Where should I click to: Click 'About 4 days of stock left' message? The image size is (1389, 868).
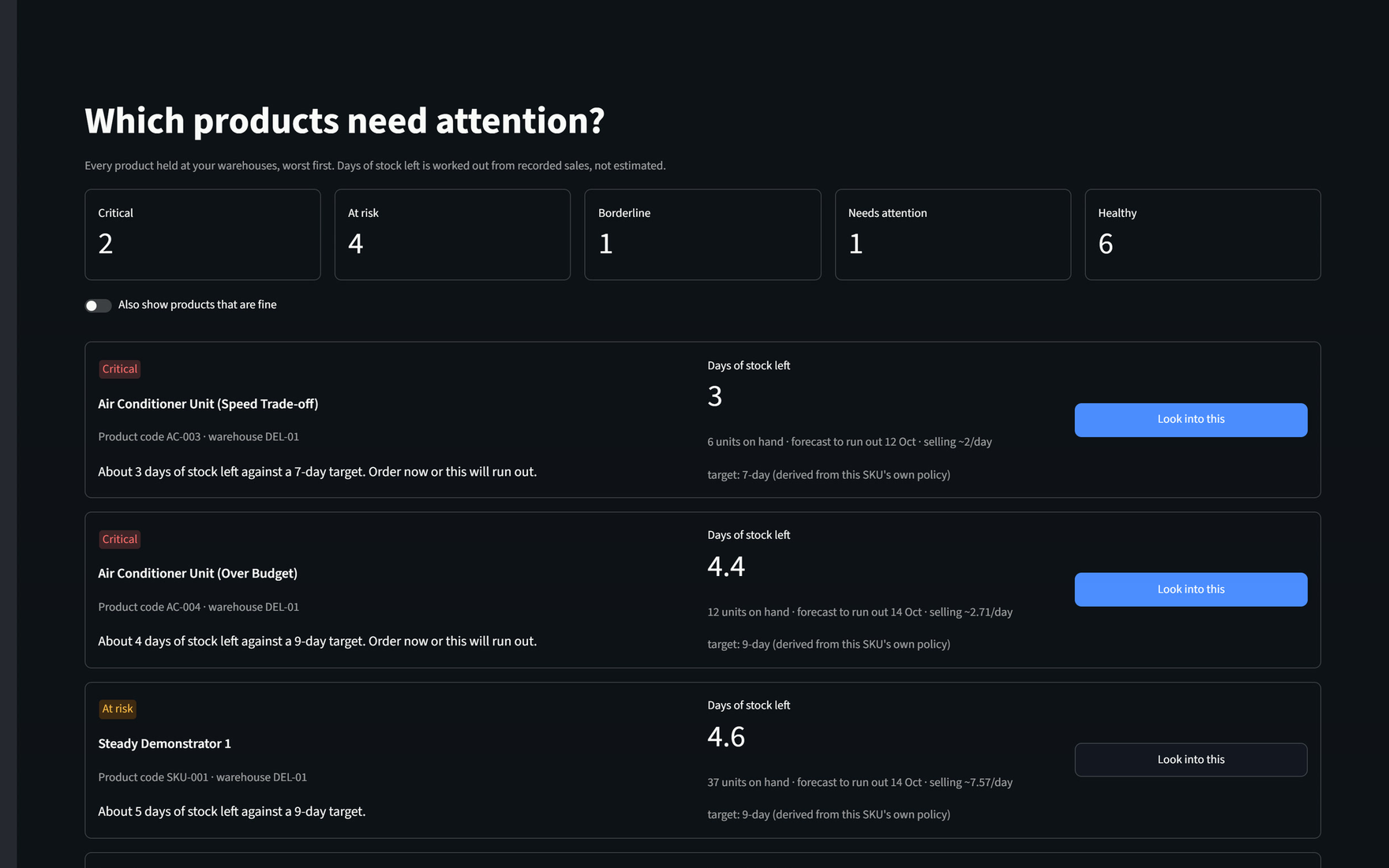pyautogui.click(x=317, y=642)
